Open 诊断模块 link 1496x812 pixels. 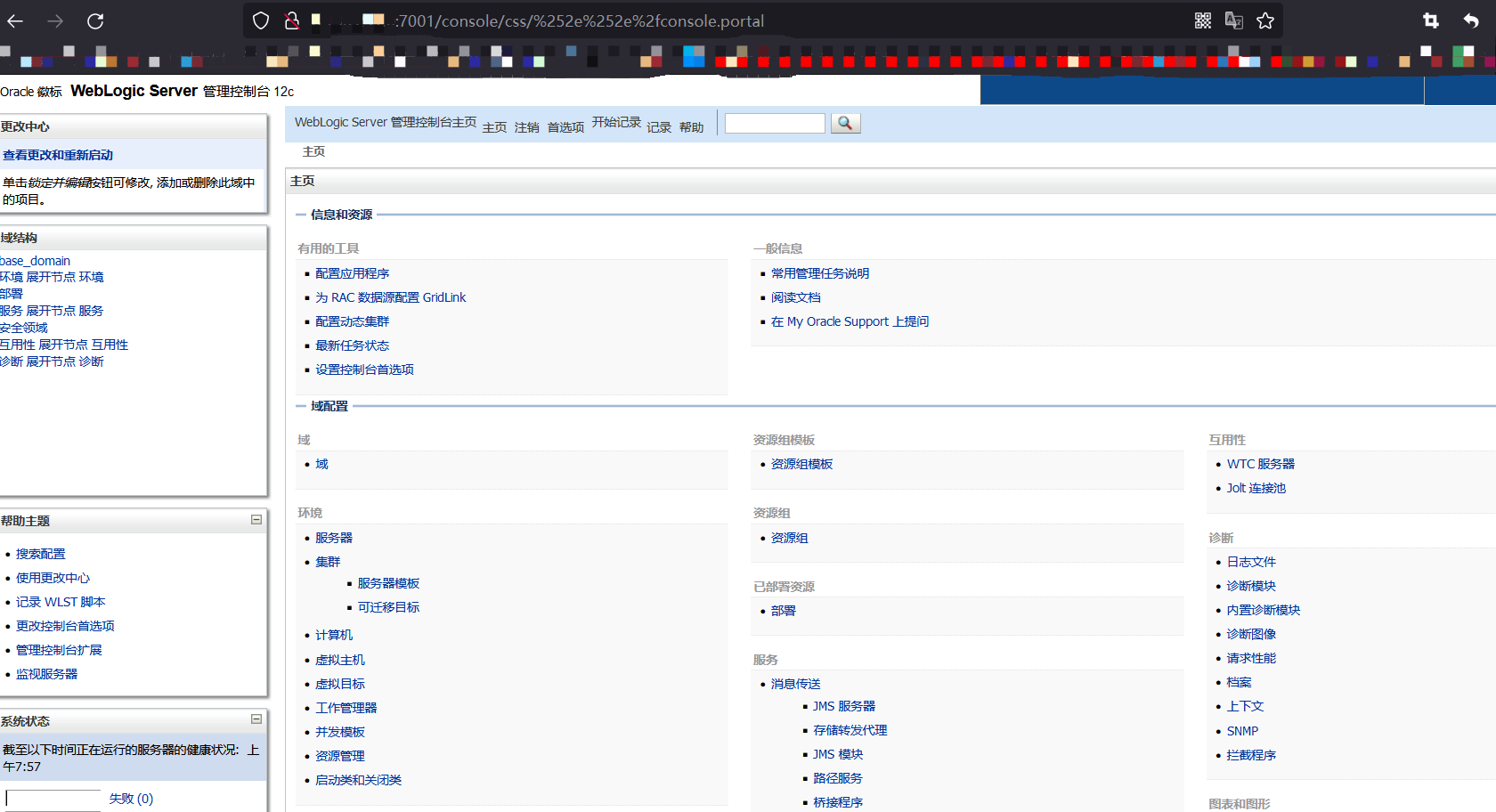tap(1251, 586)
